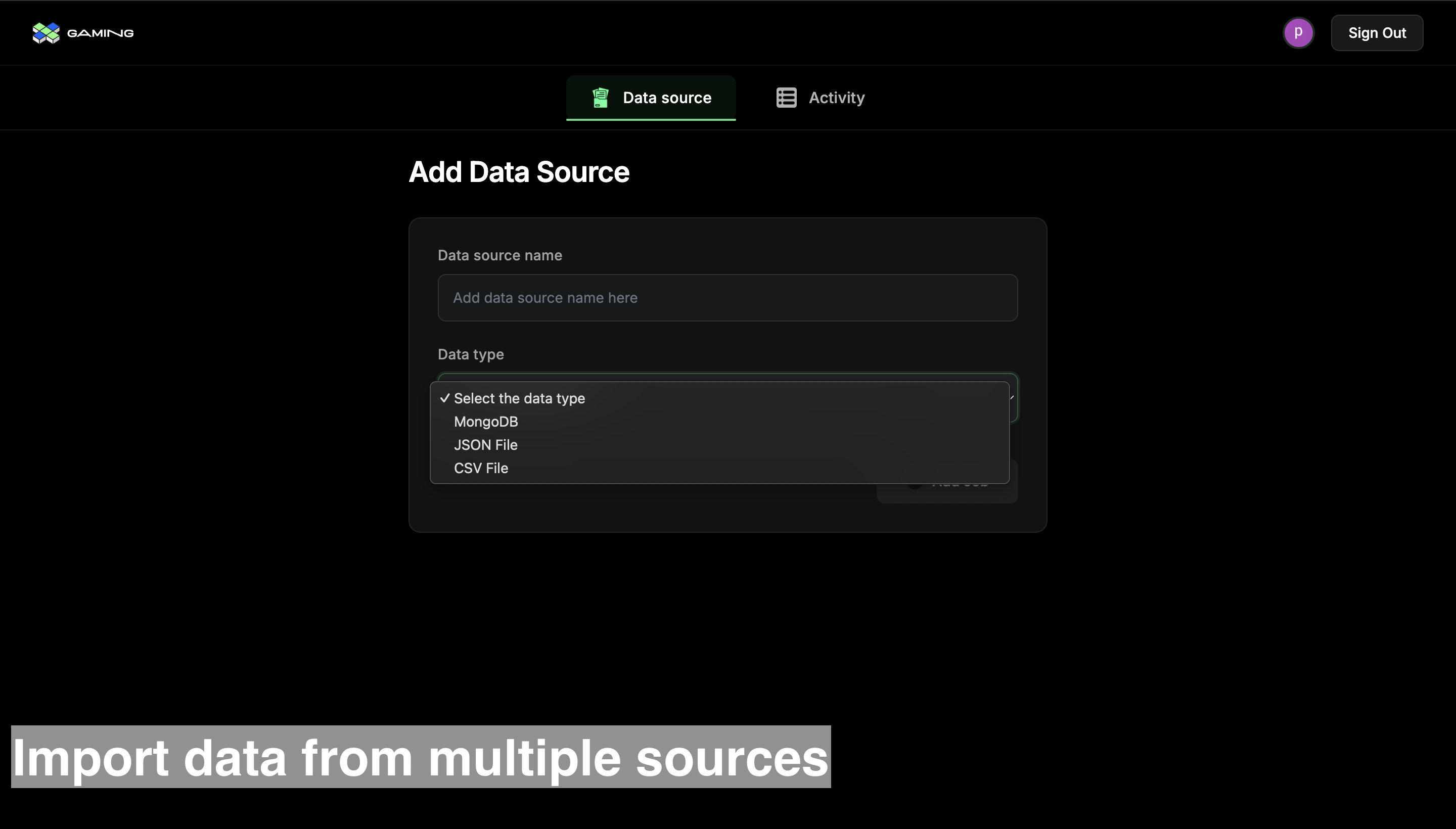
Task: Choose 'Select the data type' placeholder option
Action: (x=519, y=398)
